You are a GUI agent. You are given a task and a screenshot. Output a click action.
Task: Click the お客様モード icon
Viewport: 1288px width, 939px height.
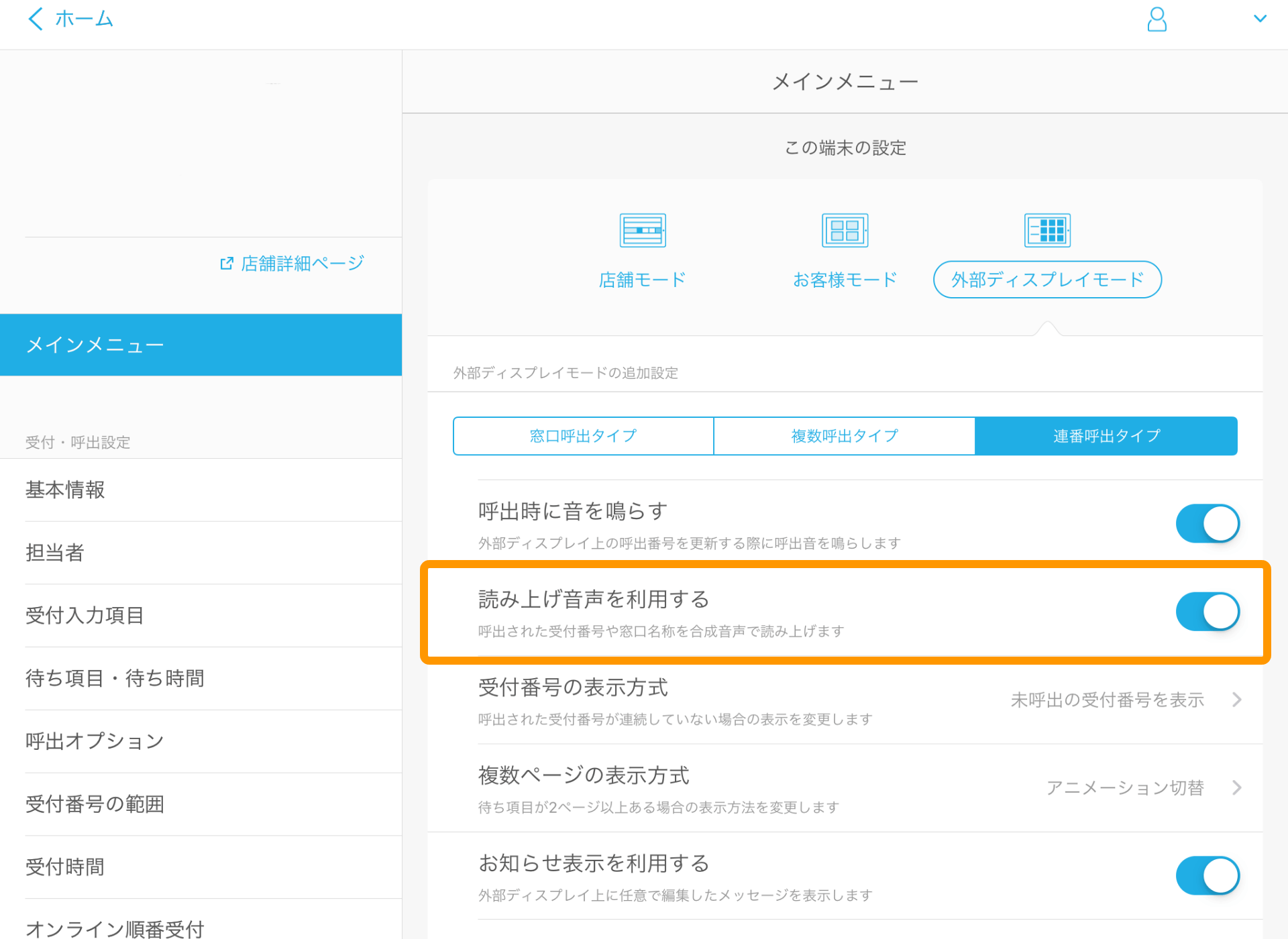[845, 230]
